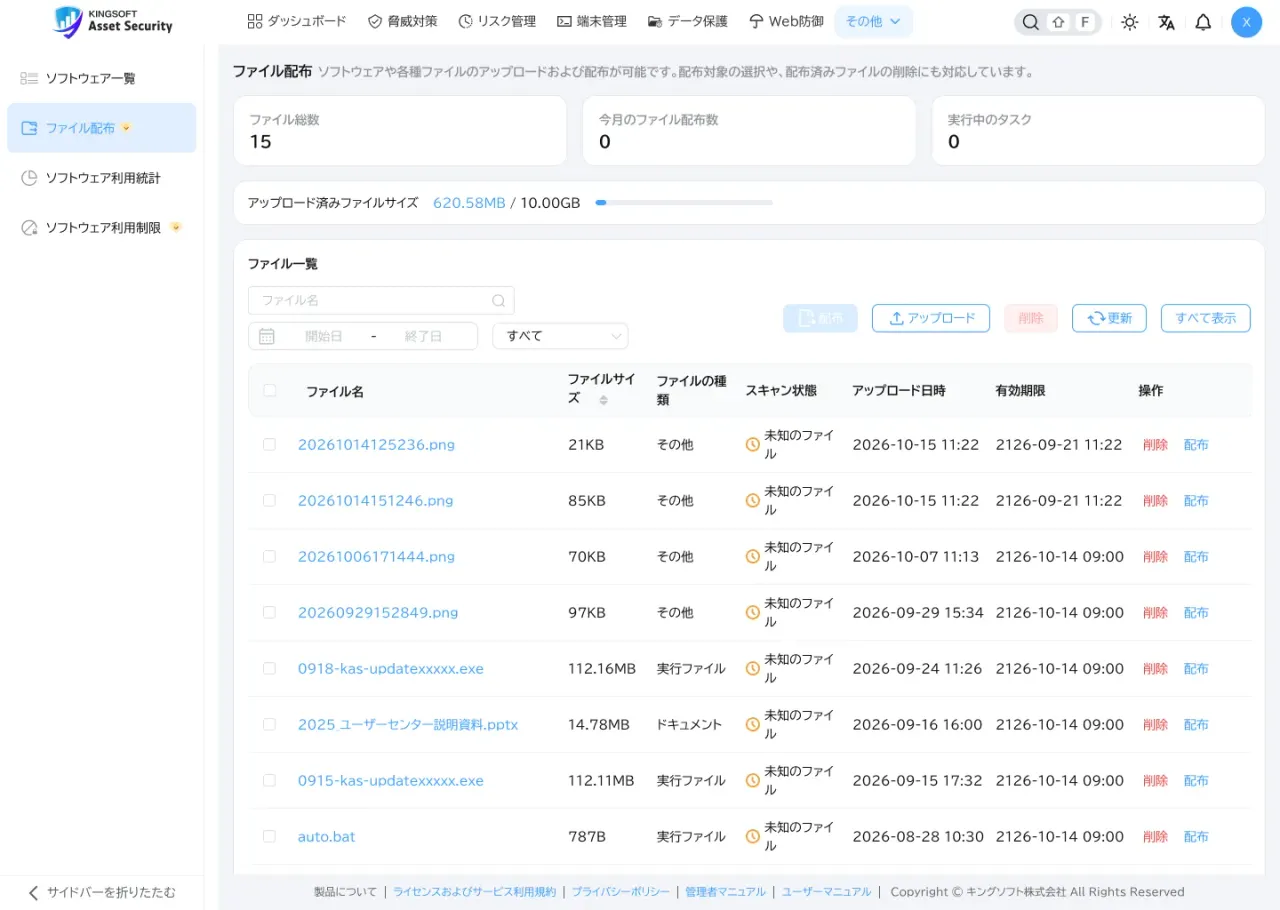Click the Kingsoft Asset Security logo

tap(112, 21)
